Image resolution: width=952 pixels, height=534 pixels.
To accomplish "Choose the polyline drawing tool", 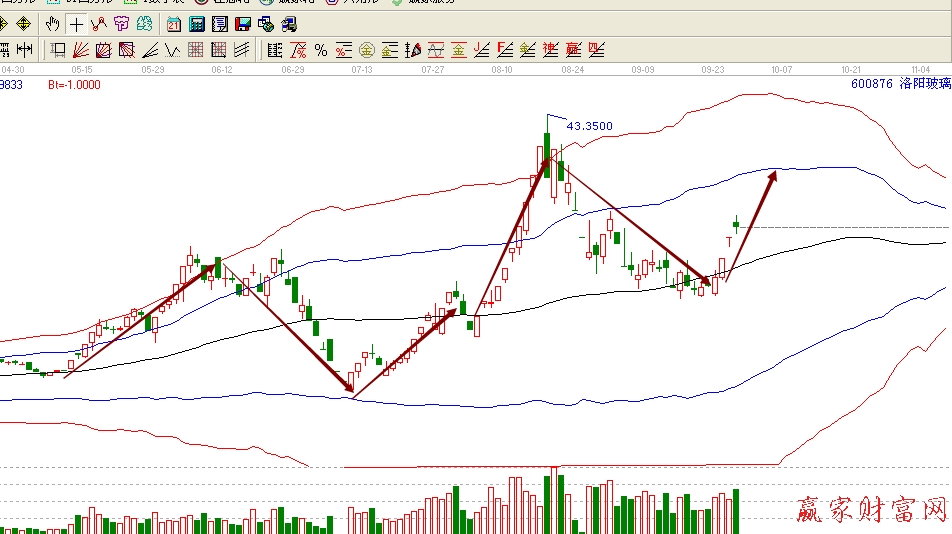I will coord(99,23).
